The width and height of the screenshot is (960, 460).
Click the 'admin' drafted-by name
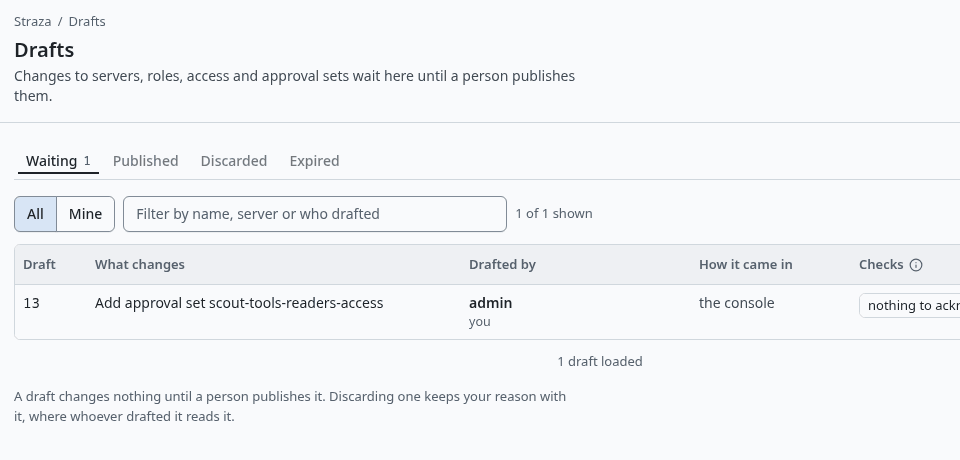[490, 303]
